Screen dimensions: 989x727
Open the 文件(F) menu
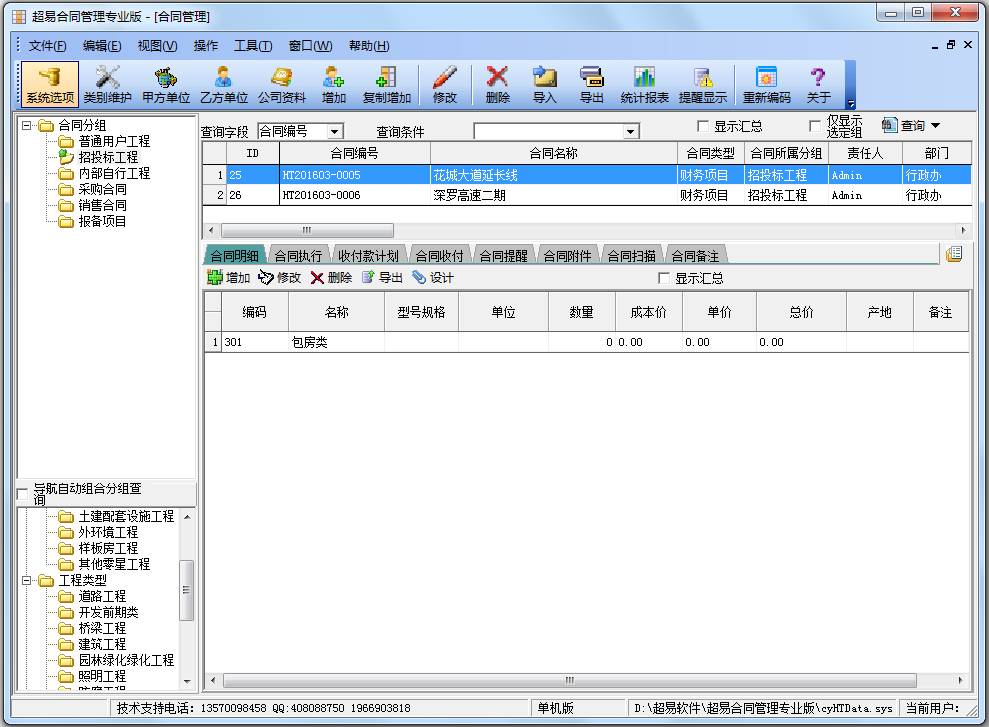pyautogui.click(x=47, y=45)
